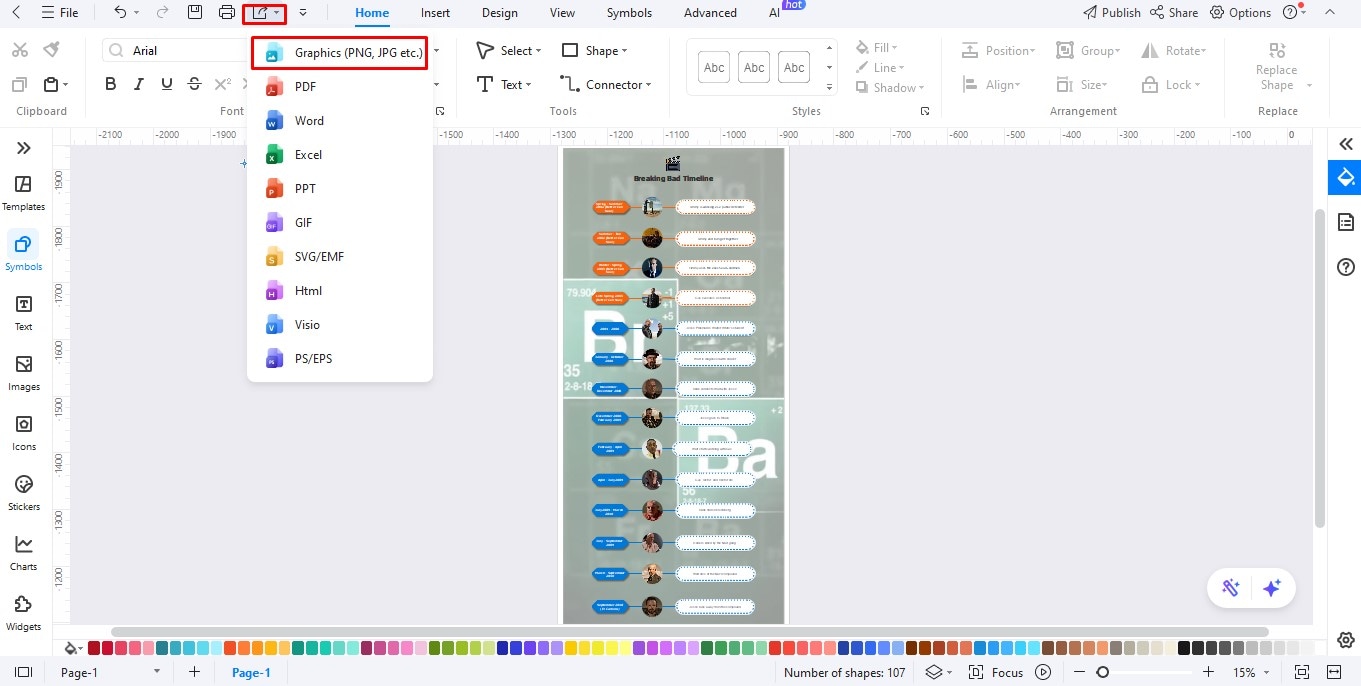
Task: Click the Copy icon in Clipboard group
Action: coord(19,85)
